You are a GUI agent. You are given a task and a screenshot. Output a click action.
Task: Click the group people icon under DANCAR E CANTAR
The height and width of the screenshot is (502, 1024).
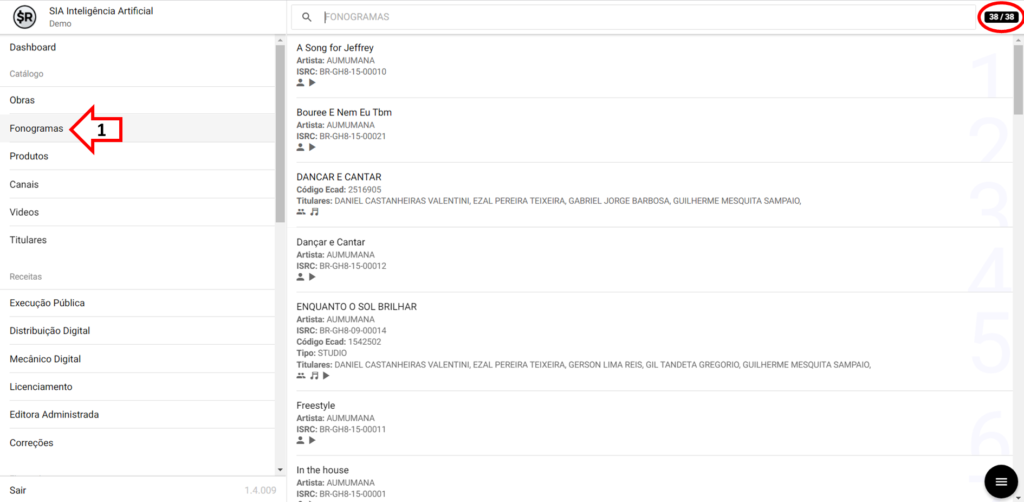(301, 212)
